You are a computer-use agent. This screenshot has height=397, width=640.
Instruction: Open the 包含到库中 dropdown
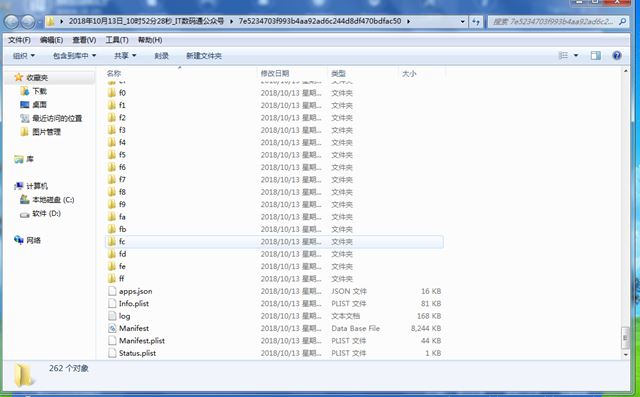coord(74,55)
